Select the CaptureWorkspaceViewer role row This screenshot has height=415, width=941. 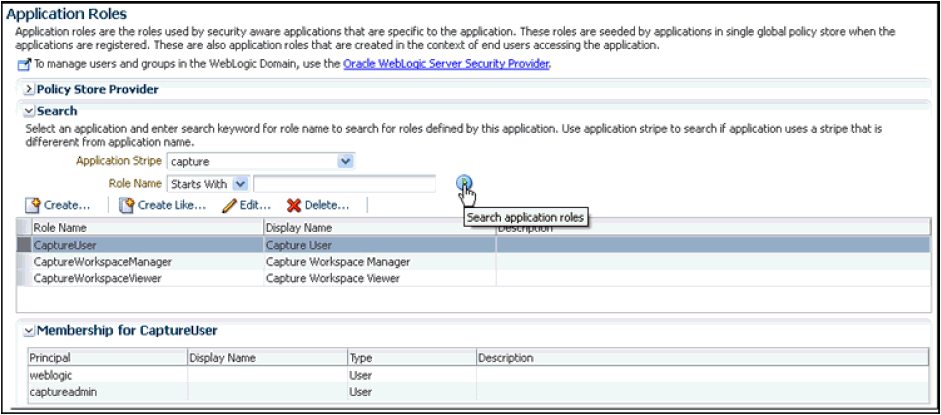pyautogui.click(x=474, y=278)
